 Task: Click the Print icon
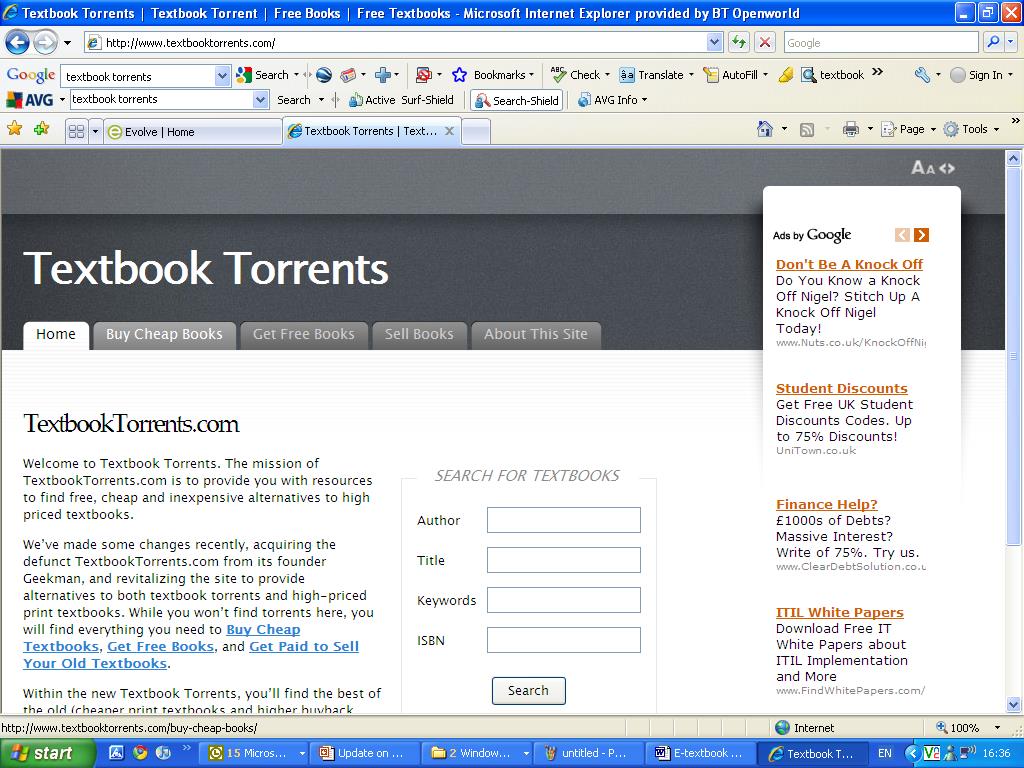(850, 129)
